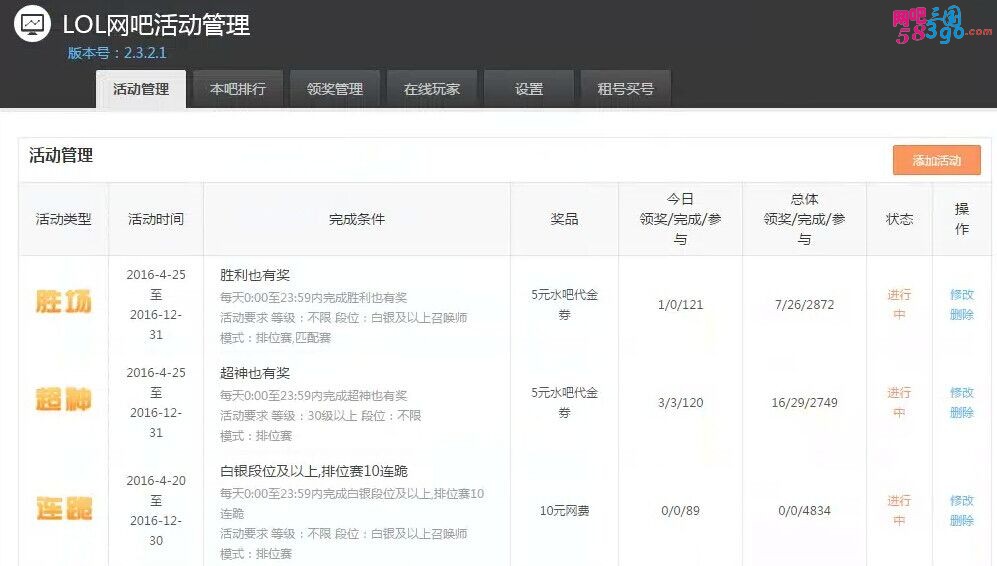Click 5元水吧代金券 prize in 超神也有奖 row
The width and height of the screenshot is (997, 566).
pyautogui.click(x=564, y=403)
